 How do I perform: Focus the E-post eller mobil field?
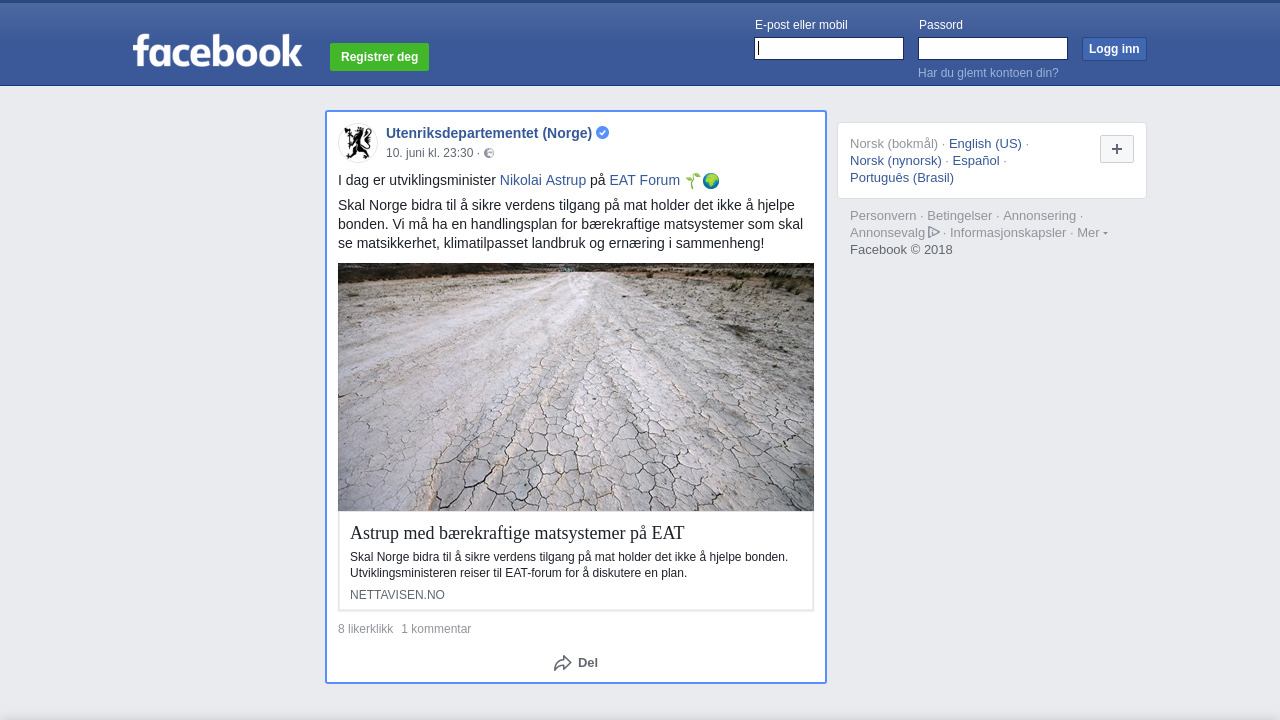[829, 48]
